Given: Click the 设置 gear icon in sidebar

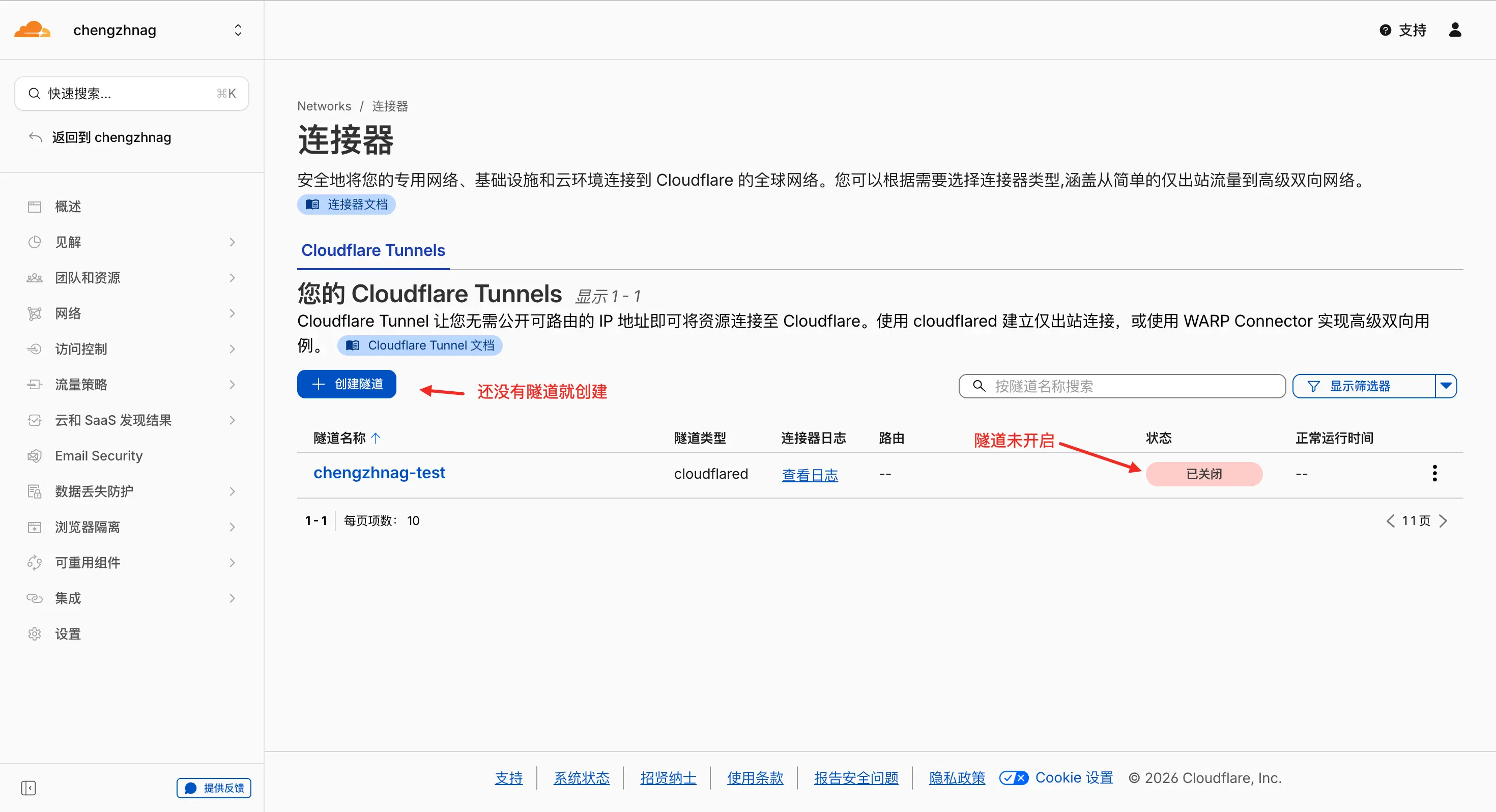Looking at the screenshot, I should 34,634.
